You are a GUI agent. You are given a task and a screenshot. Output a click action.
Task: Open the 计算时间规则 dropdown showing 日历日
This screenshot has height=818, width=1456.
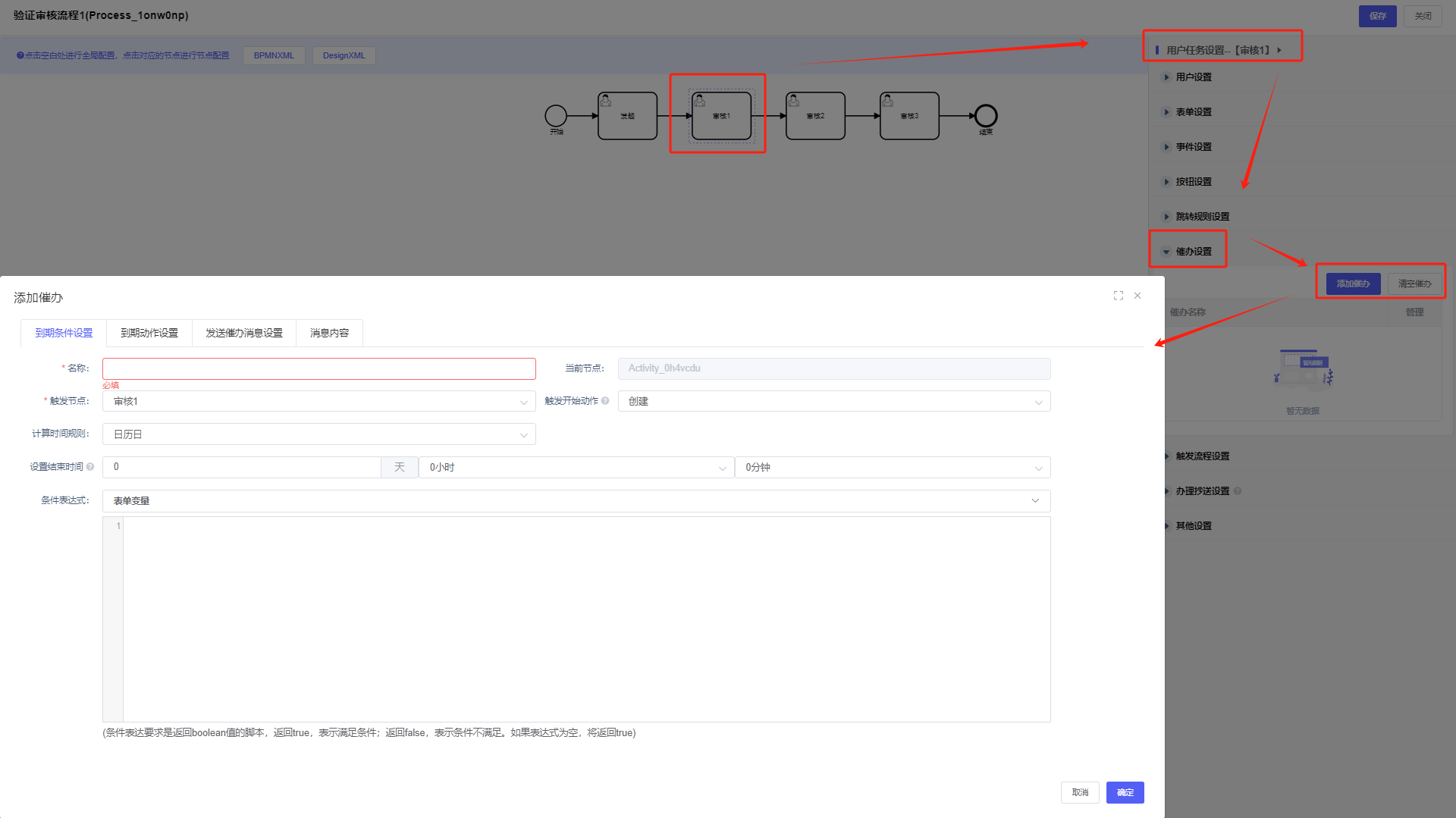tap(318, 434)
